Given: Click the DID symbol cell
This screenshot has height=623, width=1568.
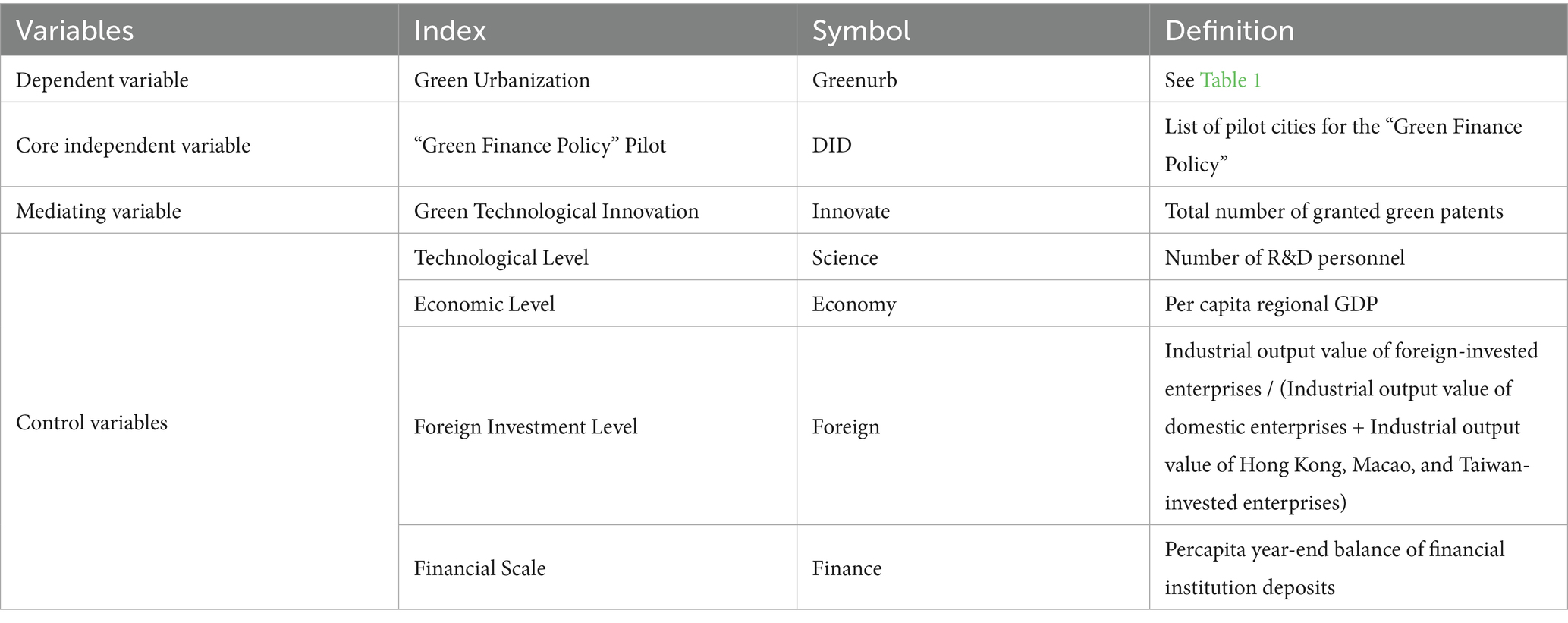Looking at the screenshot, I should (831, 146).
